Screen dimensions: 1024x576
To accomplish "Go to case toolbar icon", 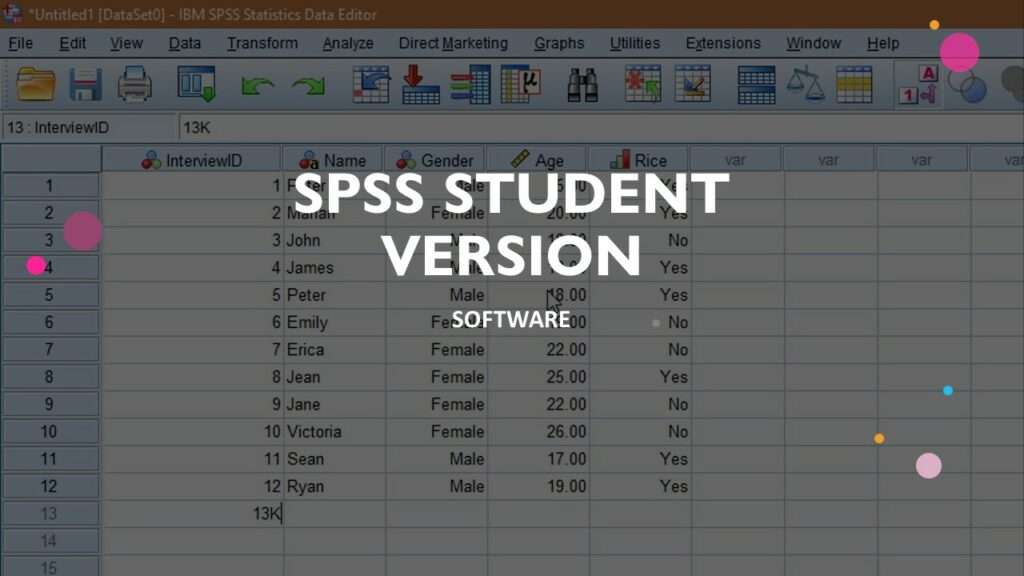I will click(x=371, y=84).
